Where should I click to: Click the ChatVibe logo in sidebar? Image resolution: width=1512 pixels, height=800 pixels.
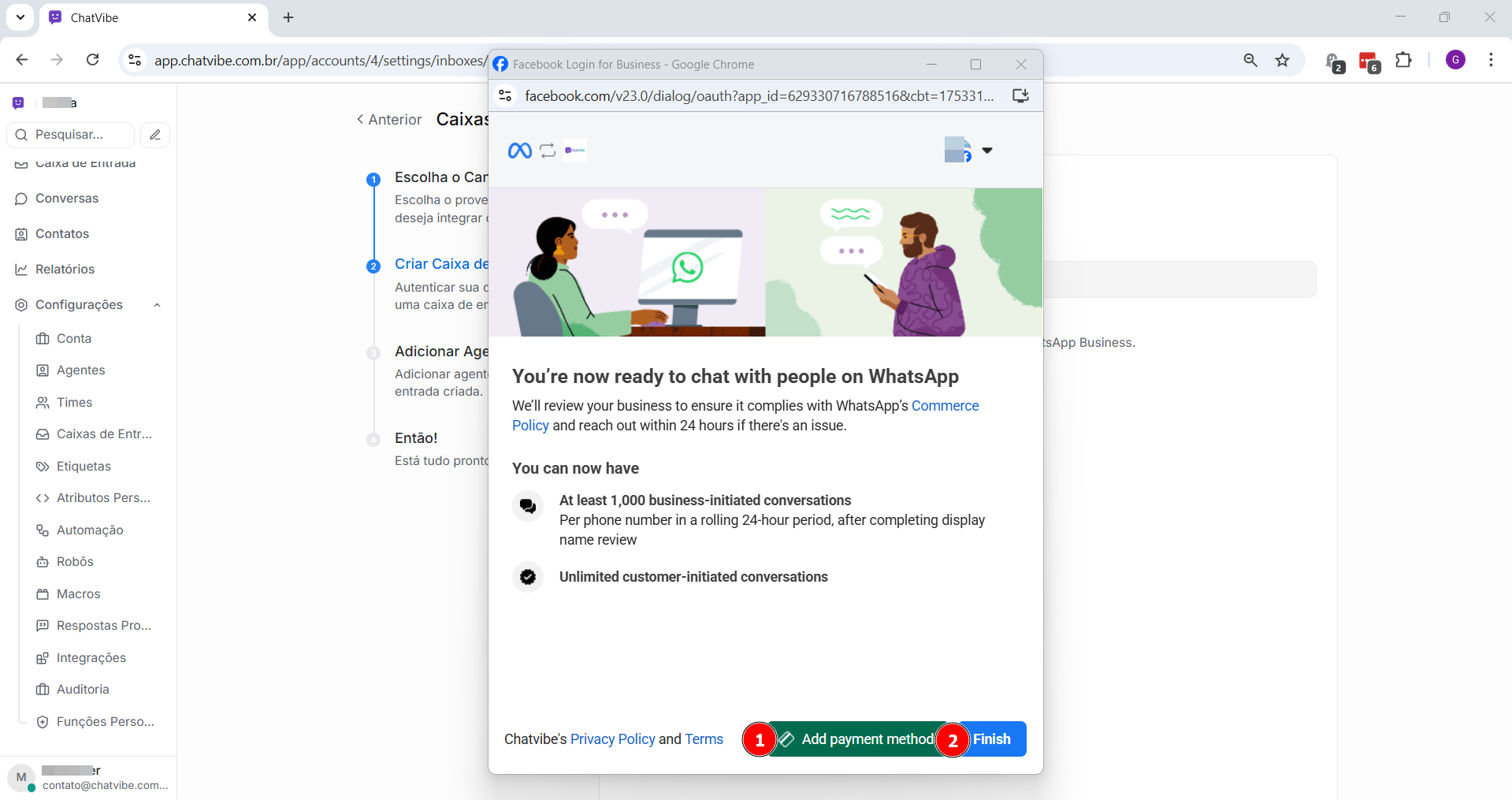coord(18,102)
